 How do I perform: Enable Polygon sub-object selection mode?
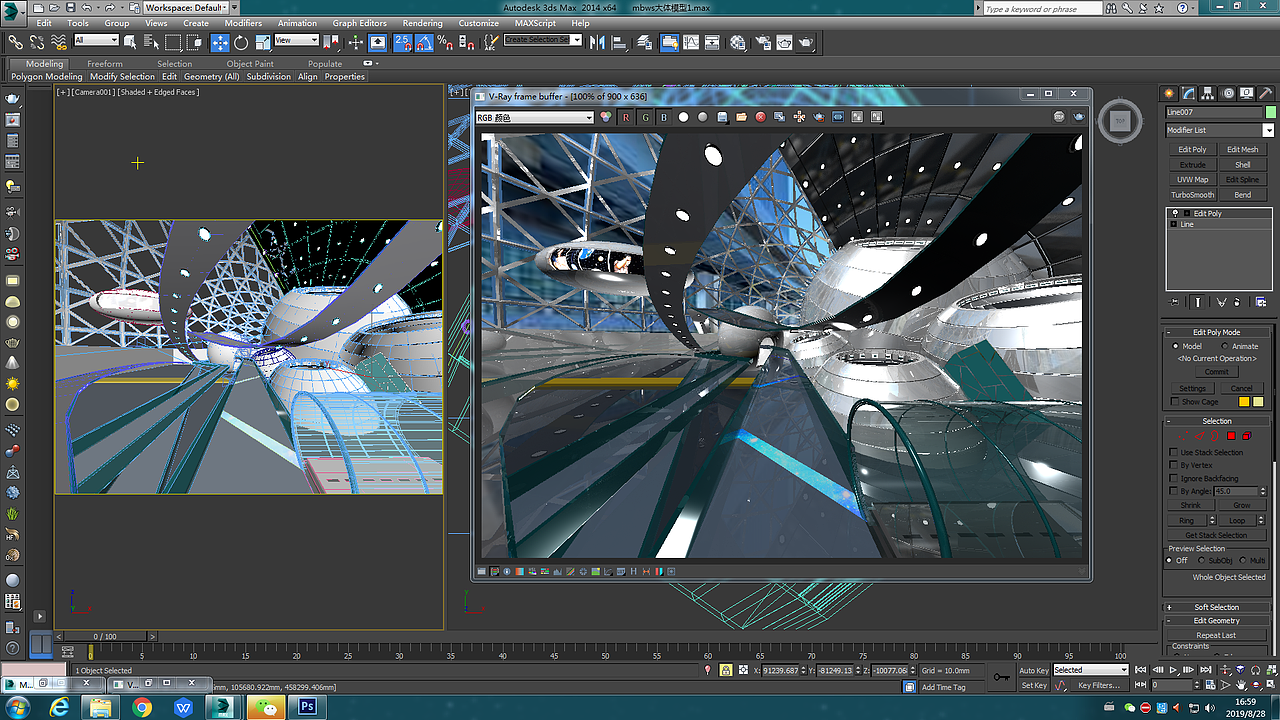1232,436
